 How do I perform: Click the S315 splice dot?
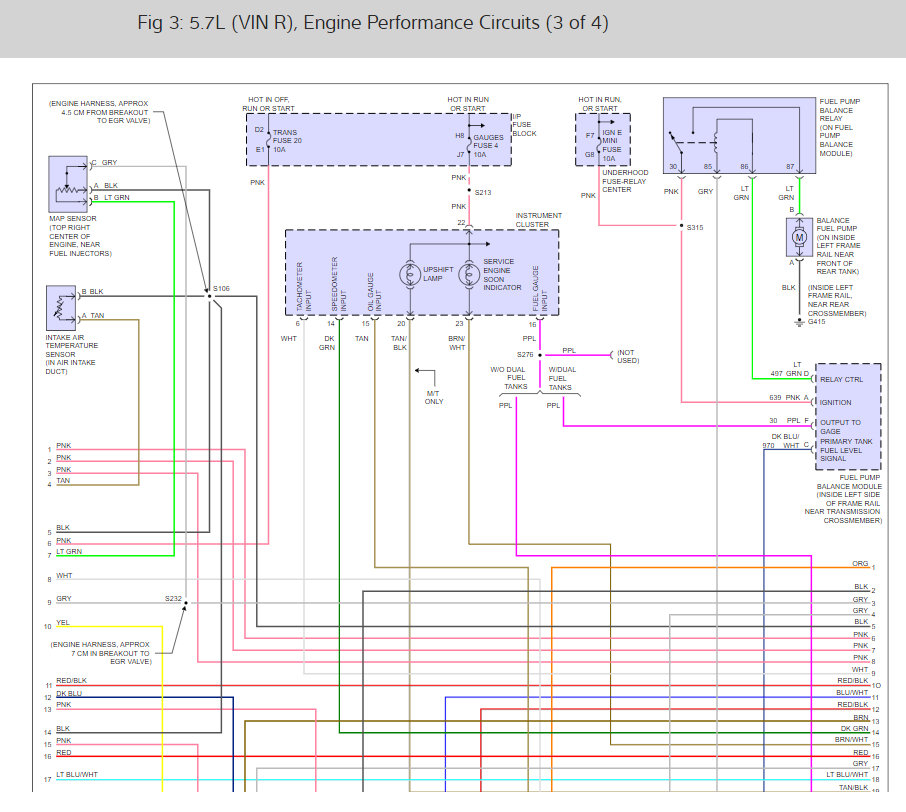pos(681,228)
